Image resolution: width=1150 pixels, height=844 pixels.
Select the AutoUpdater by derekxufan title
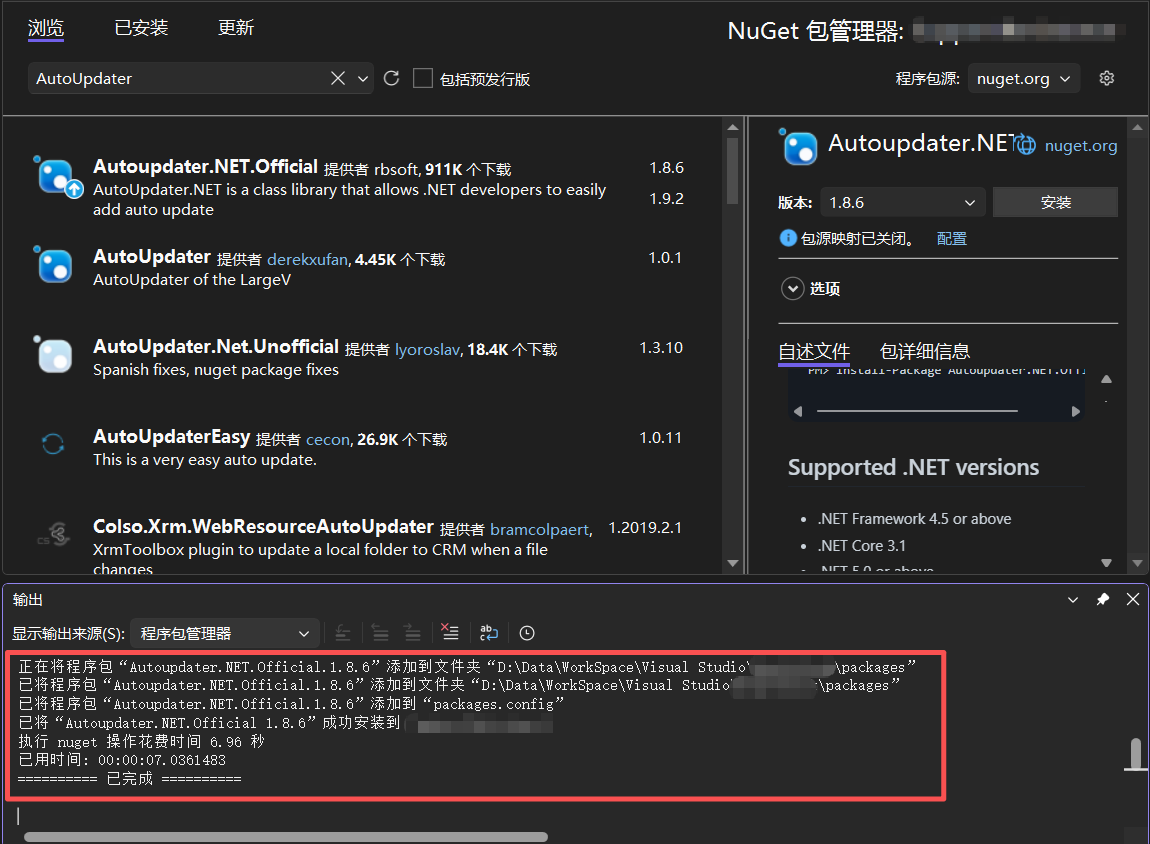click(x=152, y=257)
